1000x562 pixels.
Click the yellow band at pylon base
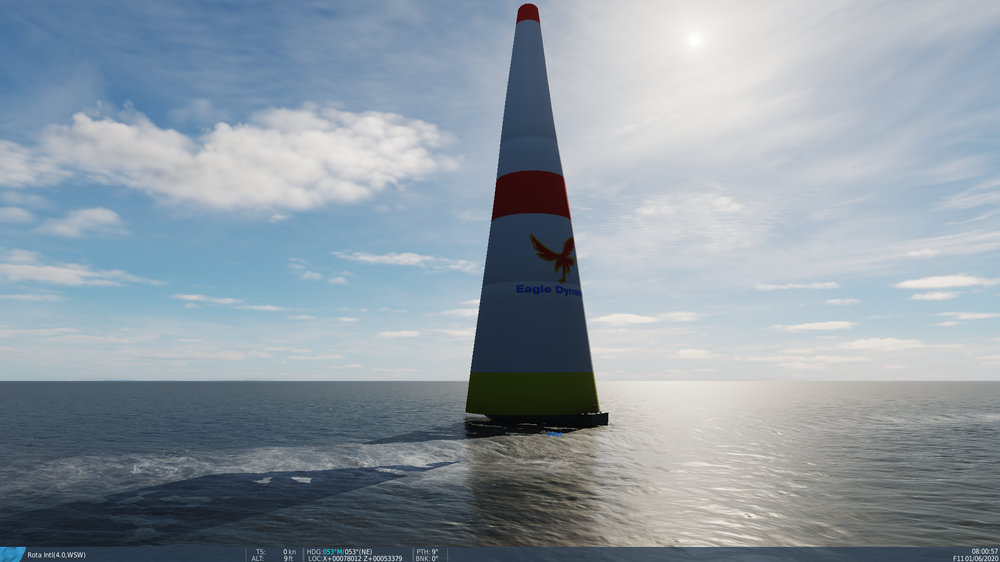tap(533, 394)
